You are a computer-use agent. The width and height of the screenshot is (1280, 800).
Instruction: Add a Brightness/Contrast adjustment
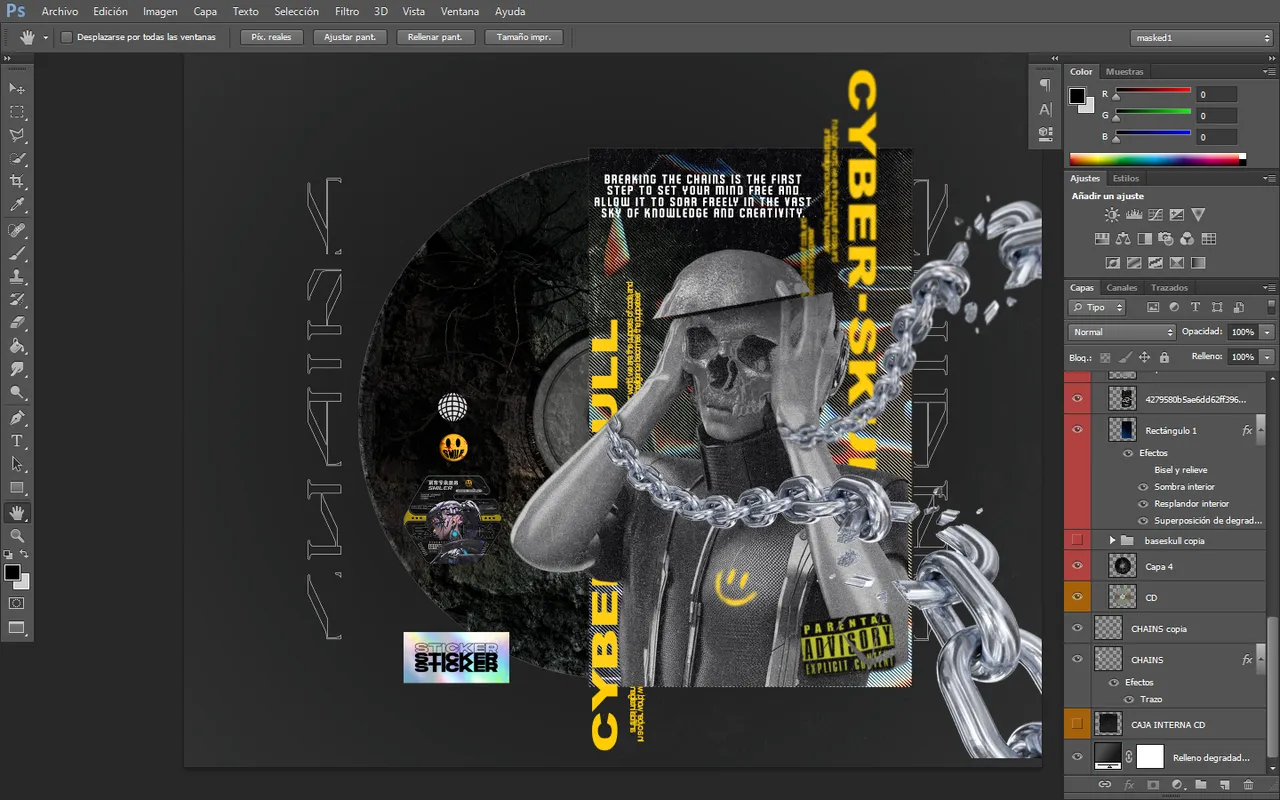(1112, 214)
